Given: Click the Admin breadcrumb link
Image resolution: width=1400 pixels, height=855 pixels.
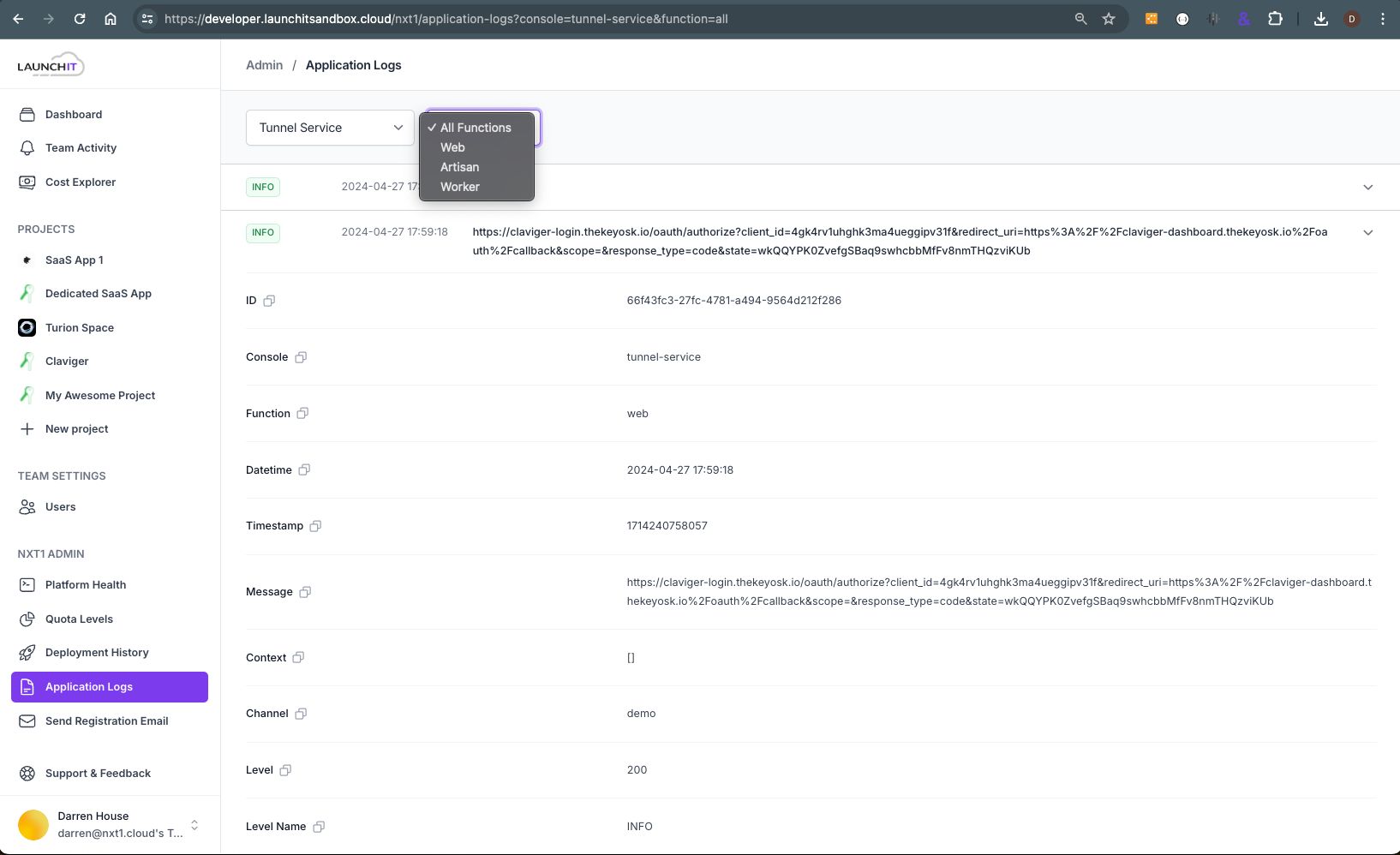Looking at the screenshot, I should (x=264, y=64).
